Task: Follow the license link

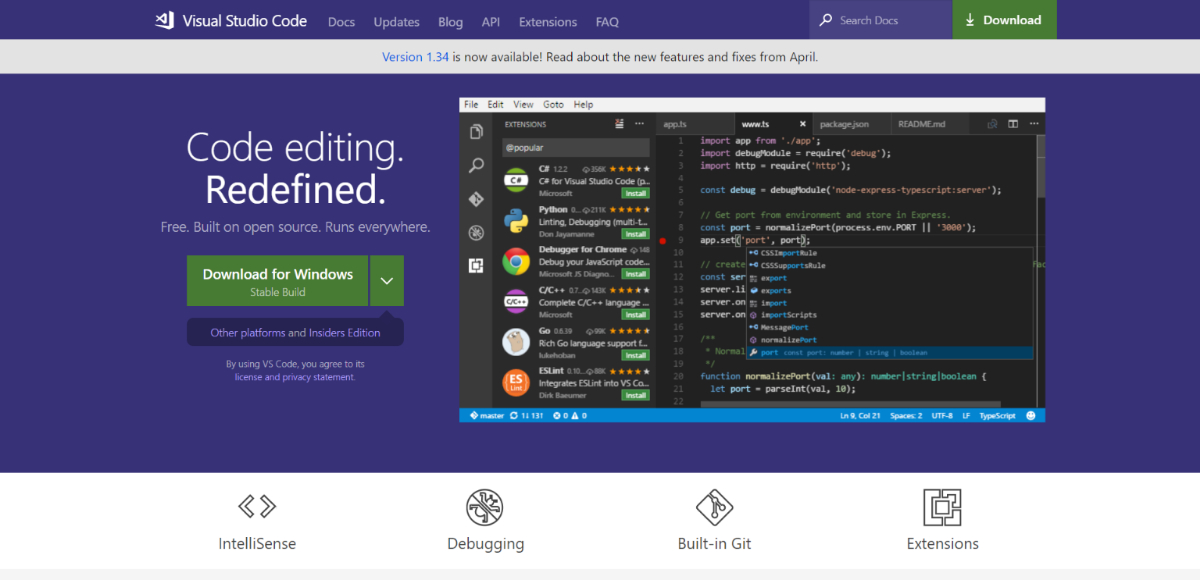Action: point(248,377)
